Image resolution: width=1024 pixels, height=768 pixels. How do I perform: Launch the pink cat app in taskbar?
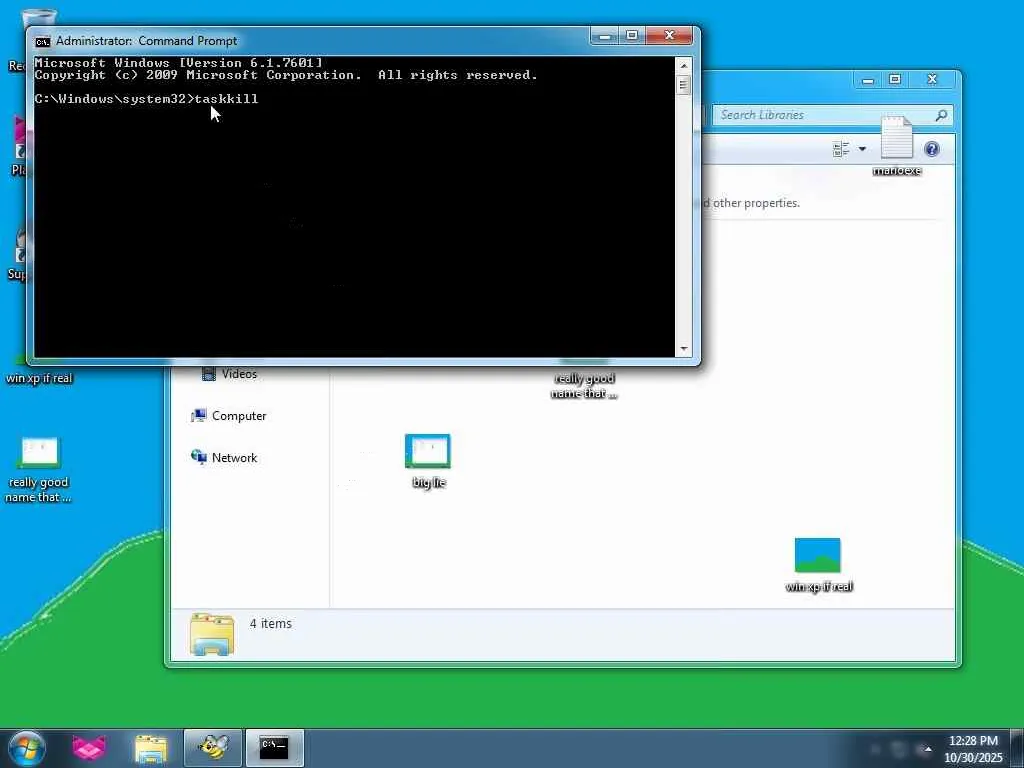pos(89,748)
